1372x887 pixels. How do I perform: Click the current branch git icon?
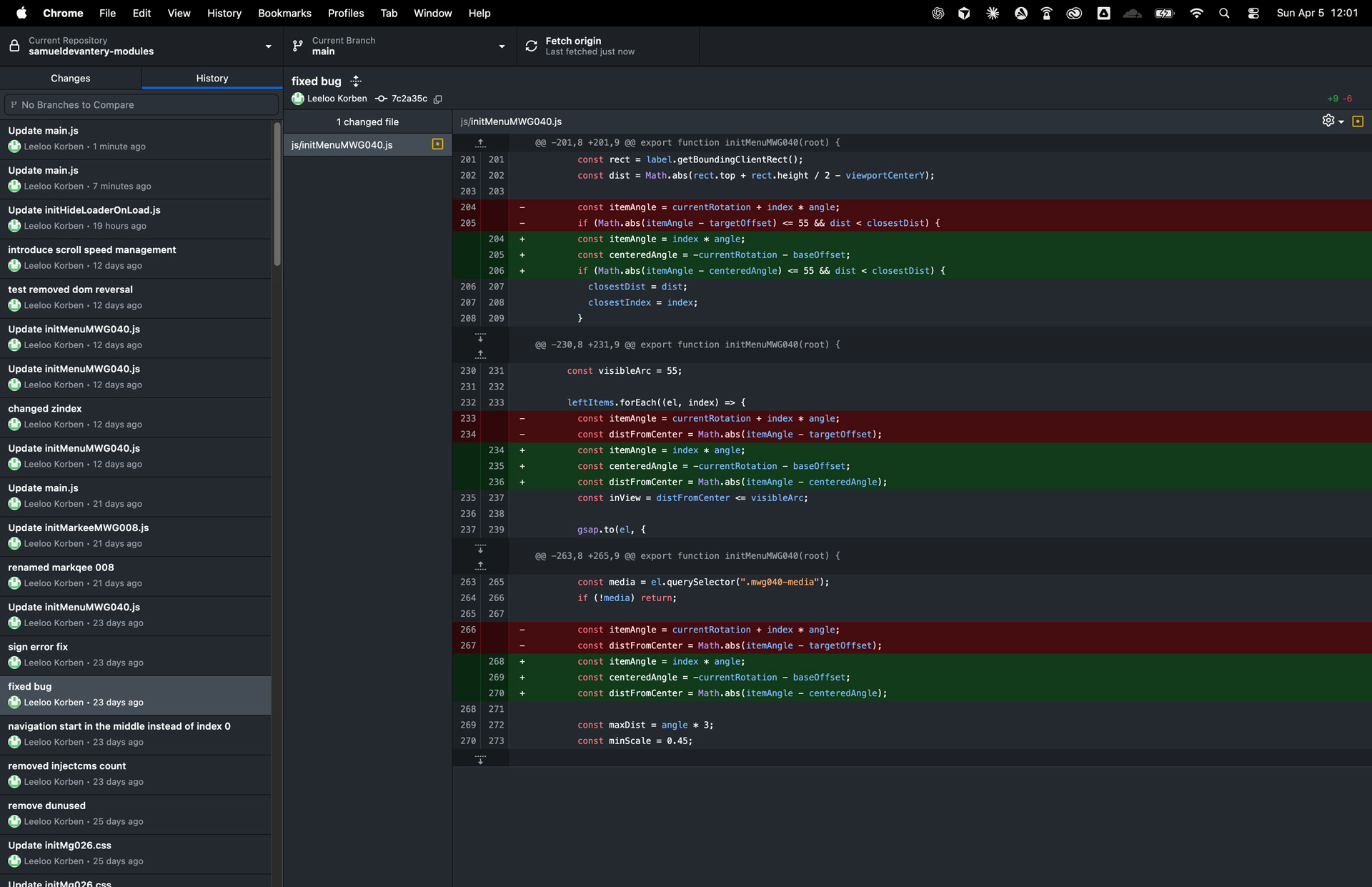coord(298,46)
